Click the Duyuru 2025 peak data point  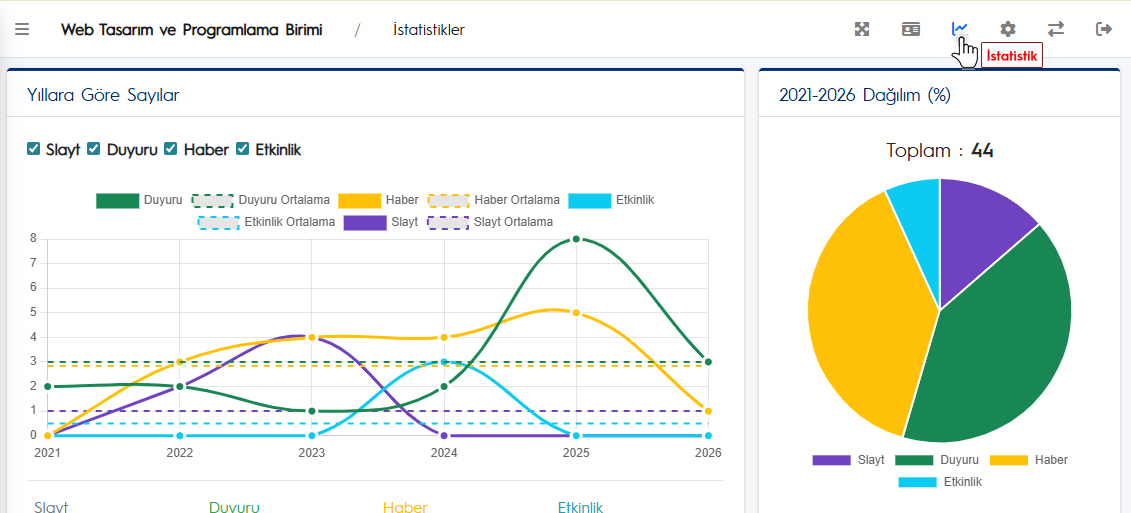click(x=576, y=239)
